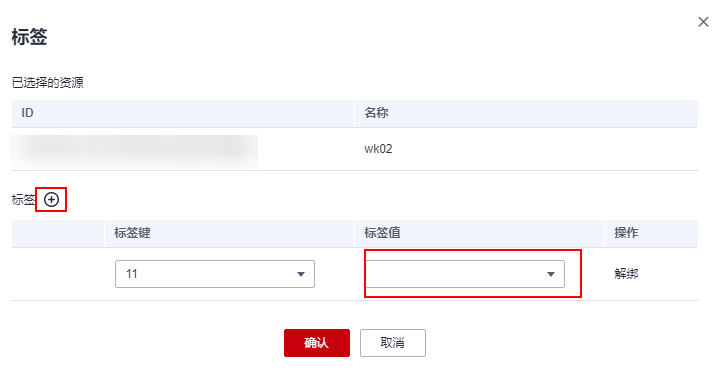The image size is (718, 373).
Task: Cancel using the 取消 button
Action: tap(393, 343)
